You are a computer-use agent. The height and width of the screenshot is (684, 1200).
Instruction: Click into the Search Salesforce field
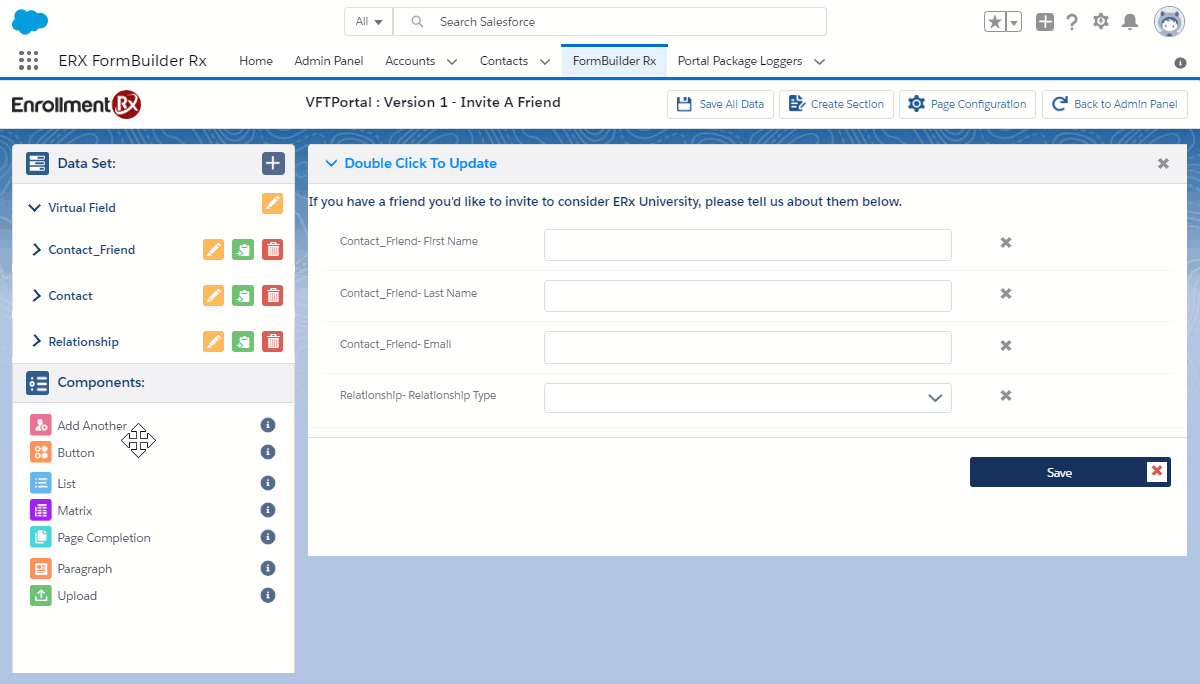(620, 21)
